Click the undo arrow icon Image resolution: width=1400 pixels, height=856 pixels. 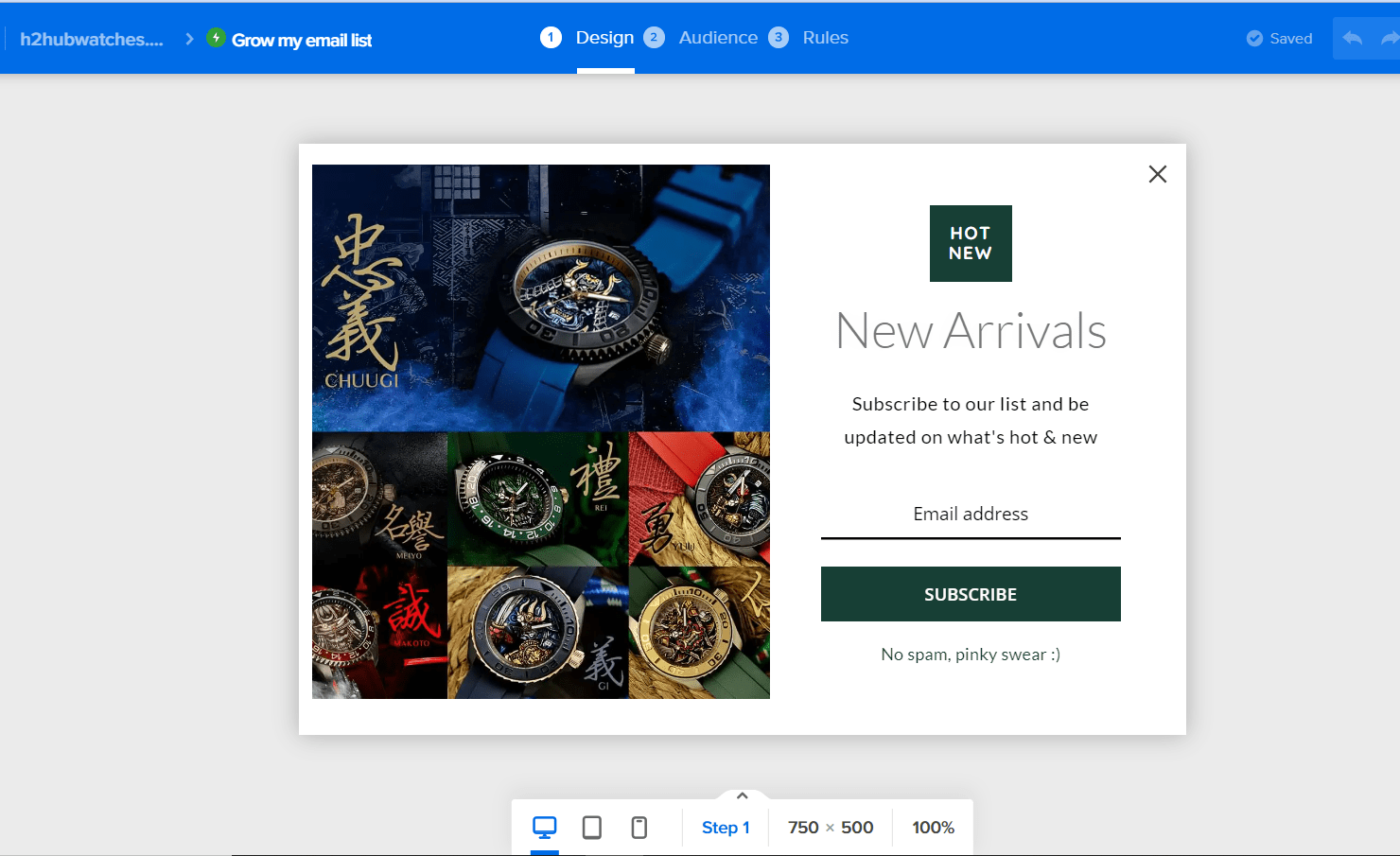click(1353, 39)
